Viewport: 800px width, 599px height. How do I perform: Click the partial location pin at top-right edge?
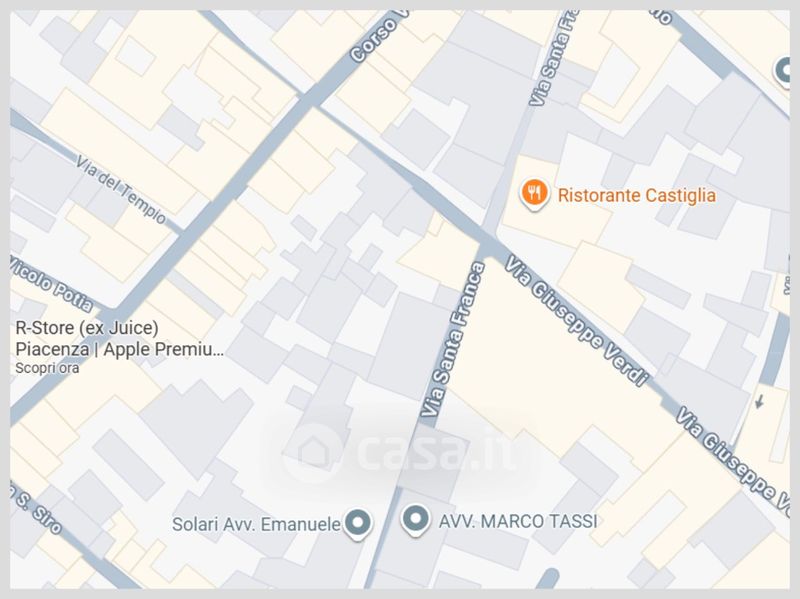point(782,71)
